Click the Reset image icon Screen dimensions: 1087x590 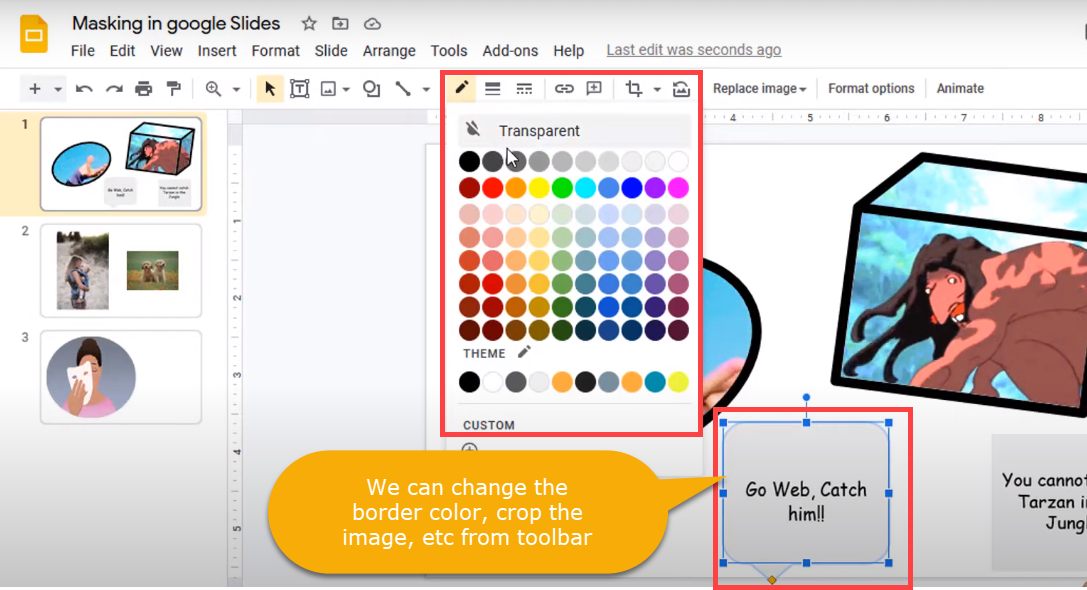click(682, 88)
